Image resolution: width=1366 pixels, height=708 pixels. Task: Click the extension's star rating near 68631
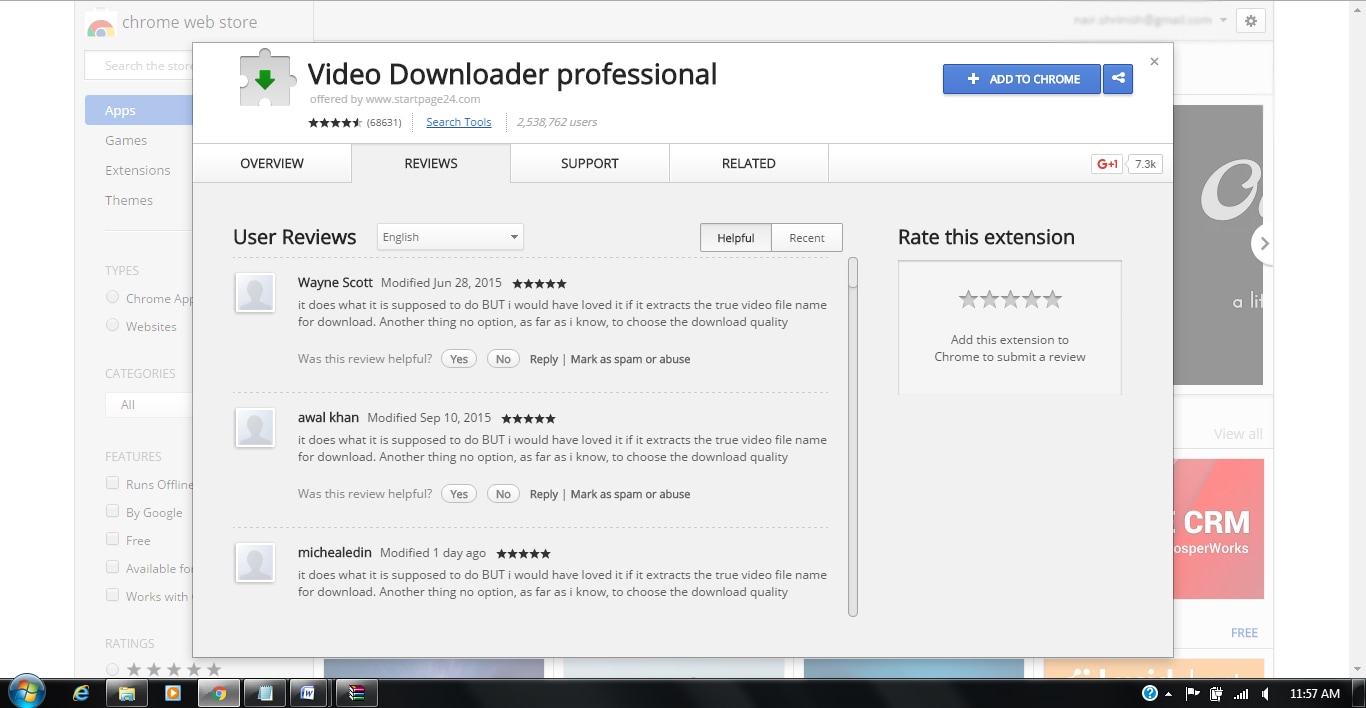tap(335, 123)
